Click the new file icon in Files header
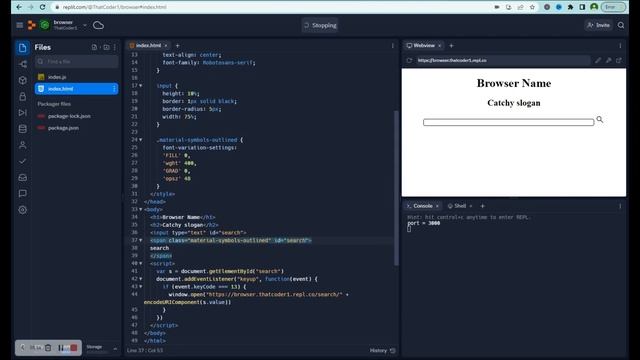The height and width of the screenshot is (360, 640). click(94, 47)
